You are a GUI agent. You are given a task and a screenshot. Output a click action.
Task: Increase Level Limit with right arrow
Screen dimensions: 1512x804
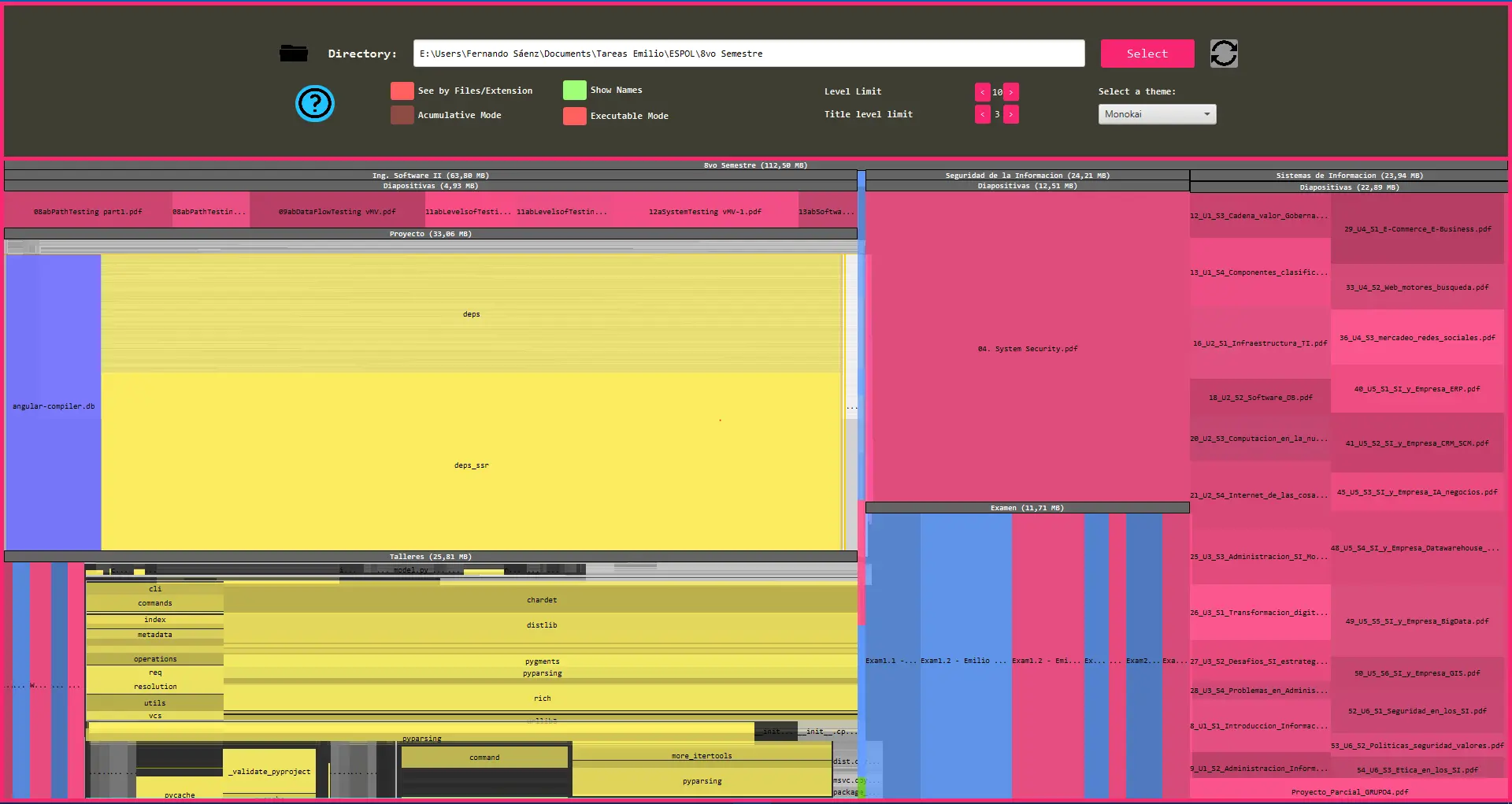pos(1012,91)
